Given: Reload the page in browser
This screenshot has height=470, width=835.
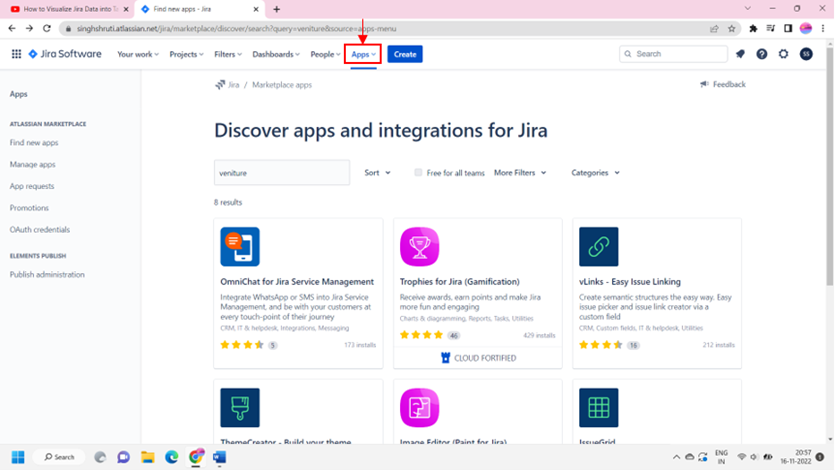Looking at the screenshot, I should pyautogui.click(x=47, y=28).
